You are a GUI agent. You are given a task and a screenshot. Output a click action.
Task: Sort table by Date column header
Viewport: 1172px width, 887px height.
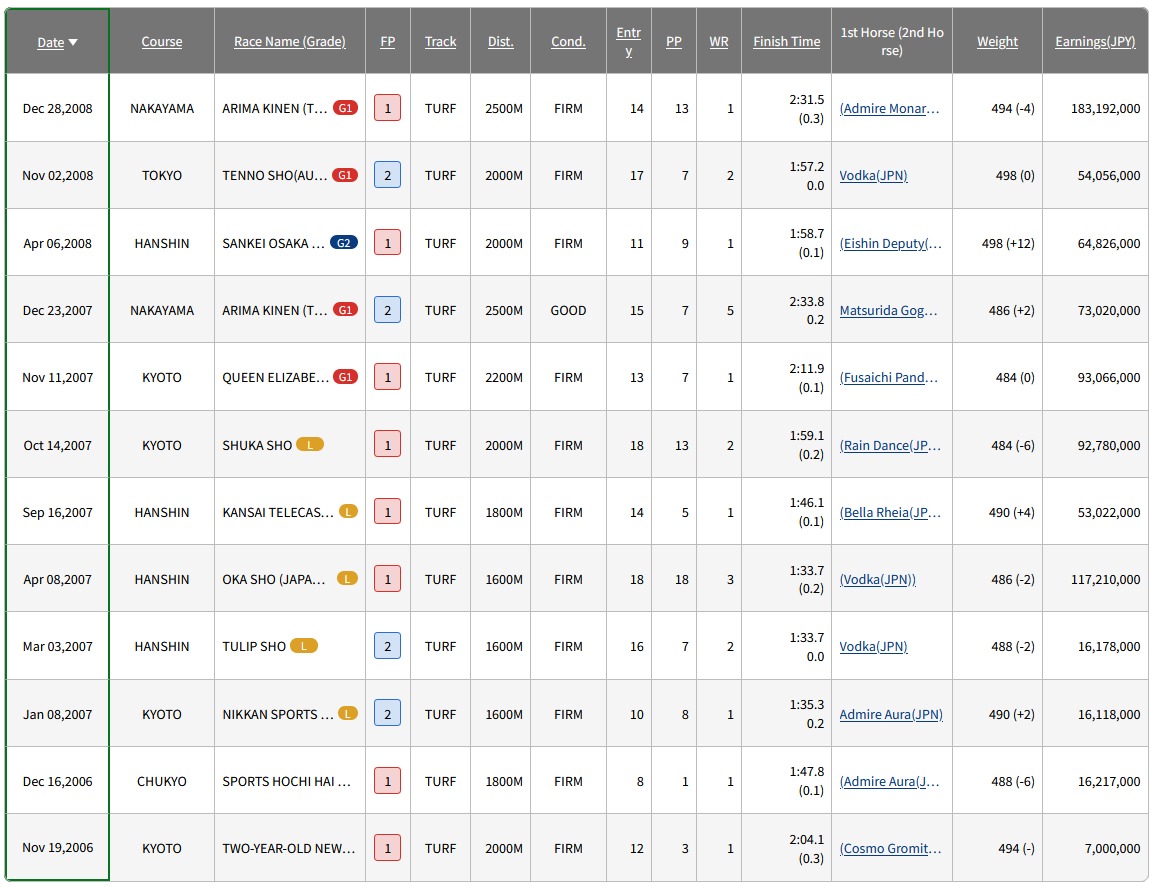click(51, 43)
